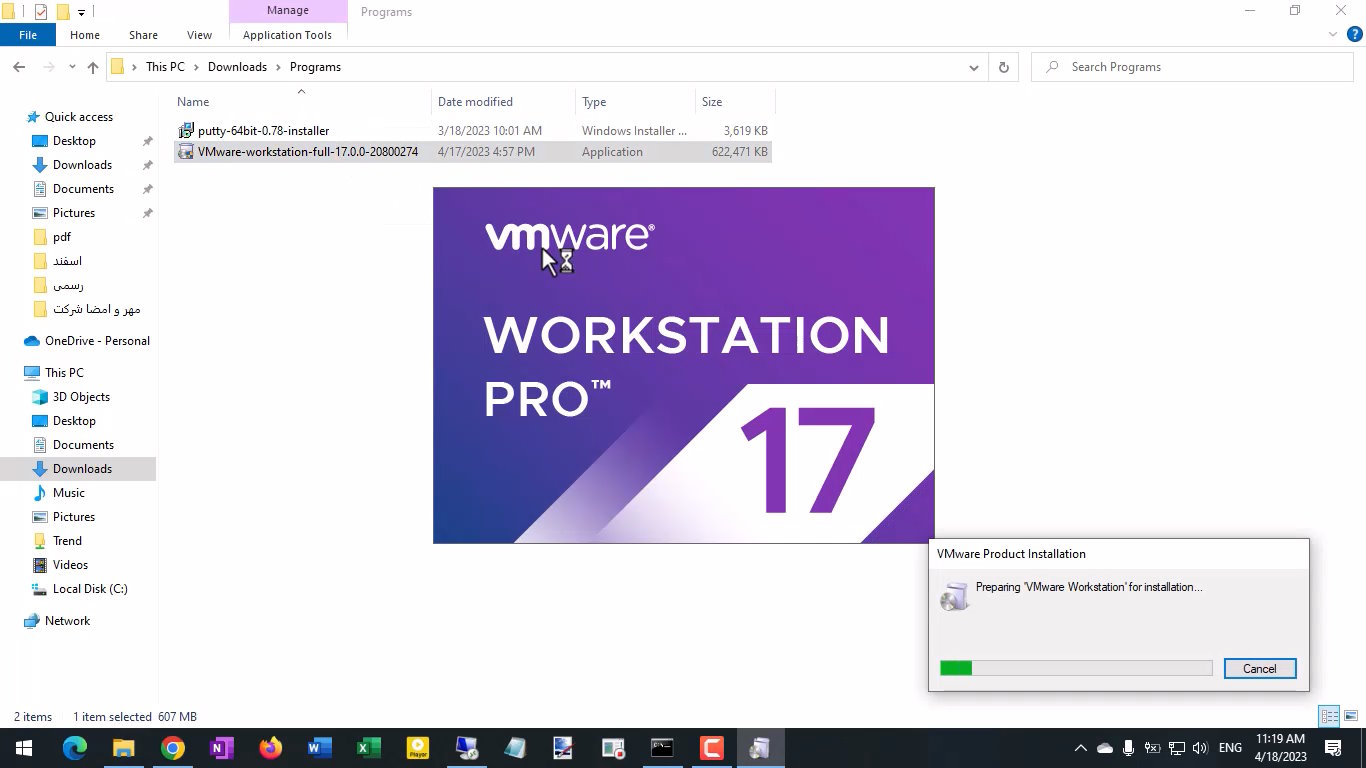
Task: Sort files by Date modified column
Action: [504, 102]
